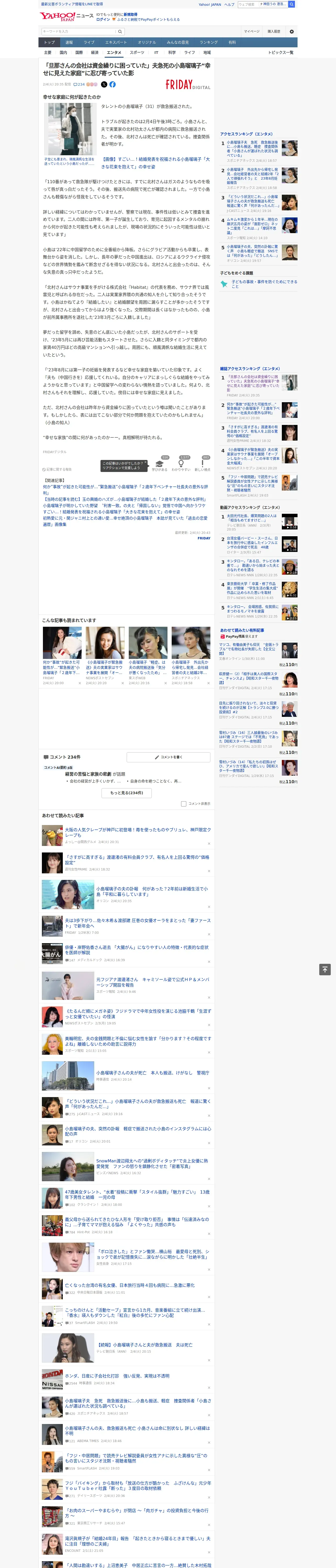
Task: Open the ヘルプ link in header
Action: click(229, 4)
